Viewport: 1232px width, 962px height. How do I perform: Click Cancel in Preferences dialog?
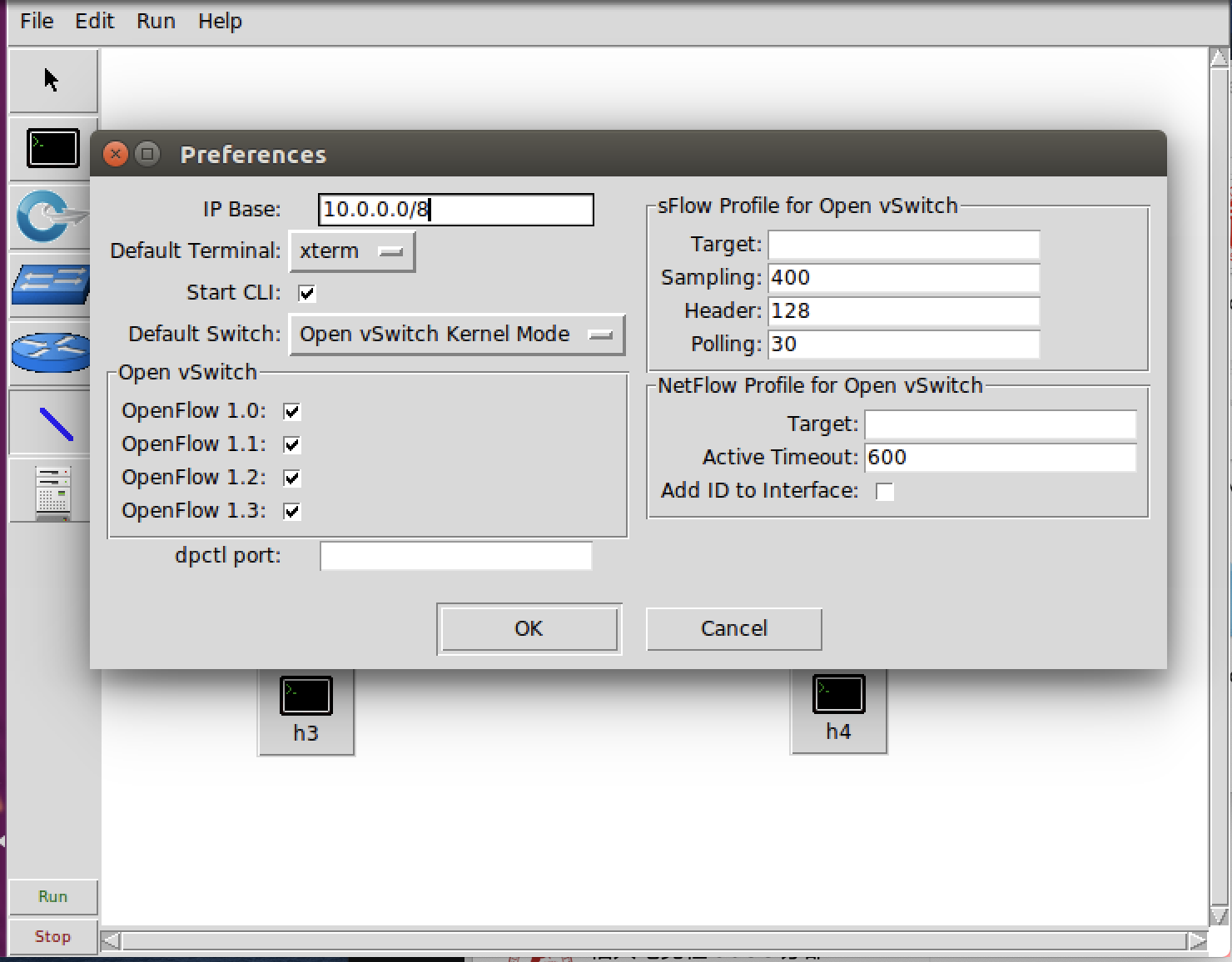(x=734, y=628)
